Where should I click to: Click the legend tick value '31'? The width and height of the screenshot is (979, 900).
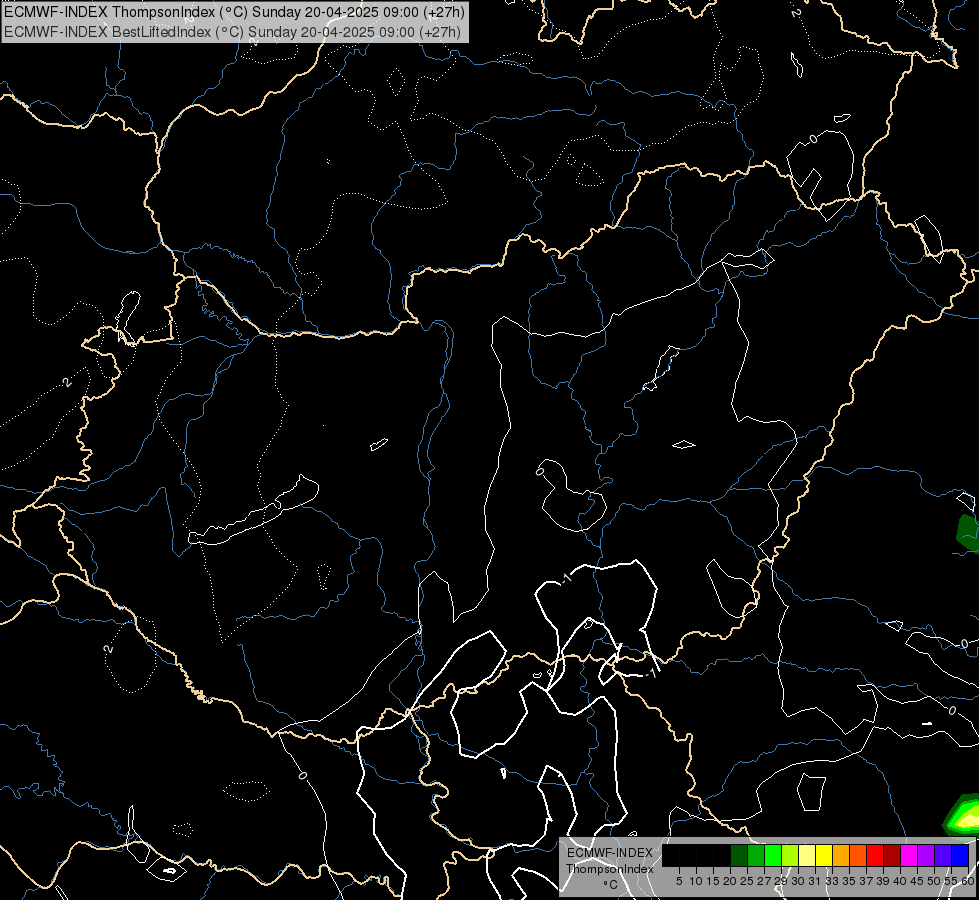[x=815, y=881]
